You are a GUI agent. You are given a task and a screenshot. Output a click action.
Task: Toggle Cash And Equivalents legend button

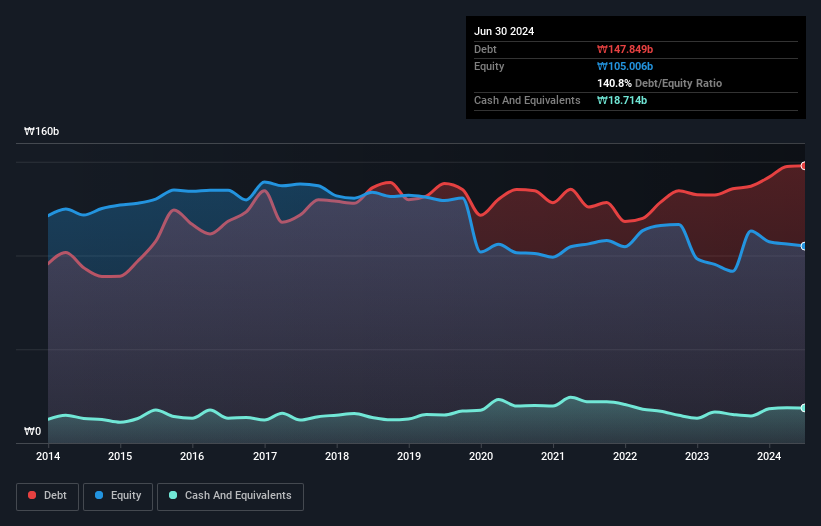(x=230, y=496)
